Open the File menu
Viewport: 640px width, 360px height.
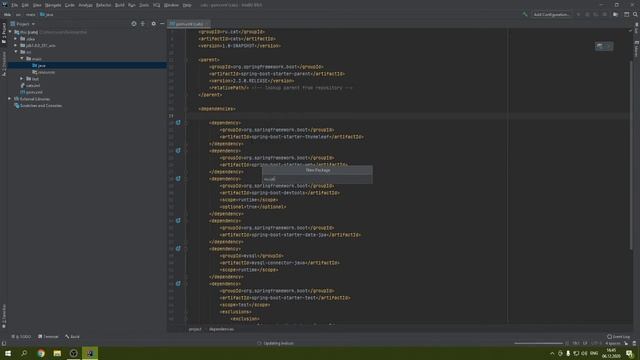(15, 5)
